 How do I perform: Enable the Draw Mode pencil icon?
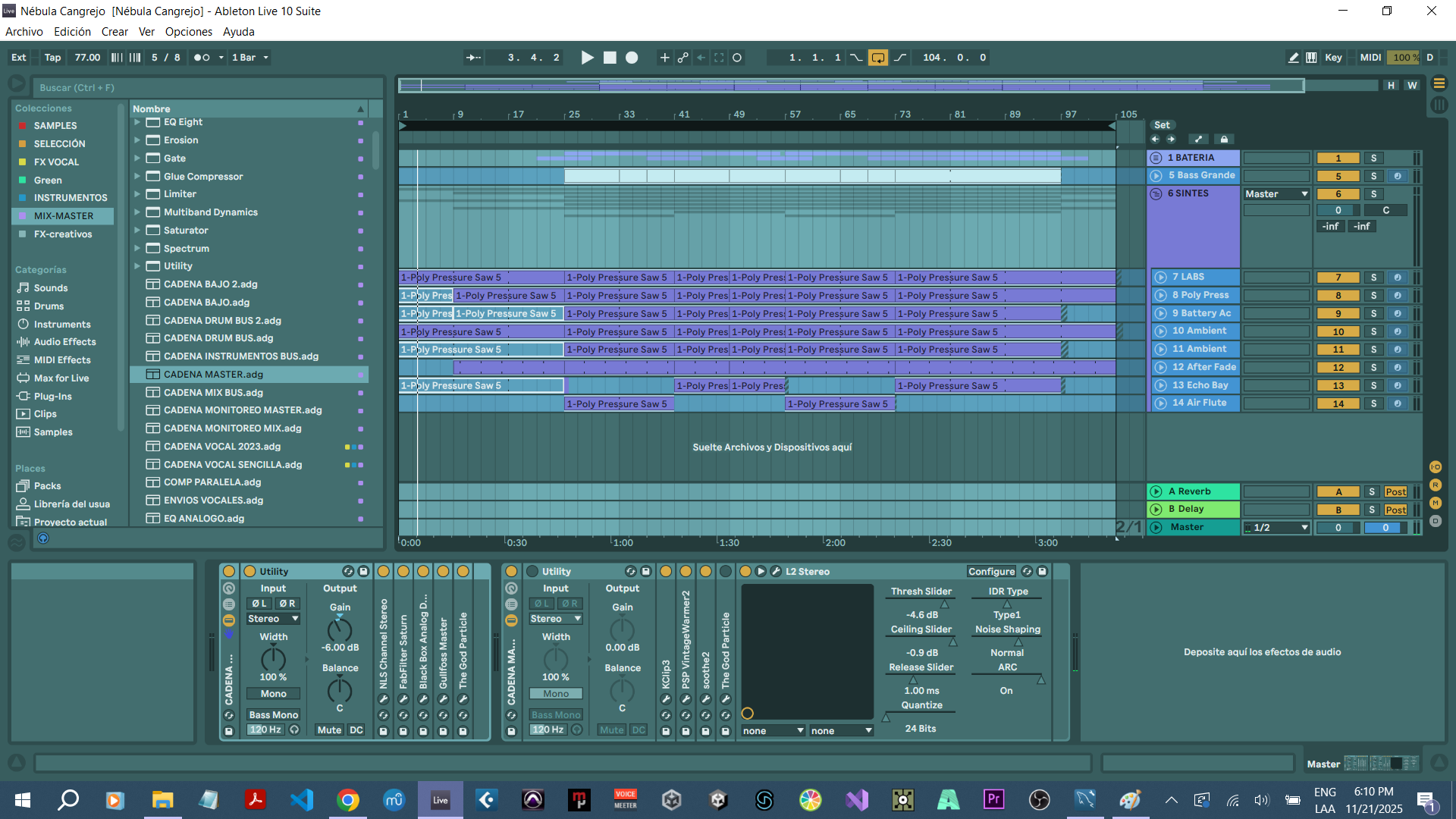(1293, 58)
